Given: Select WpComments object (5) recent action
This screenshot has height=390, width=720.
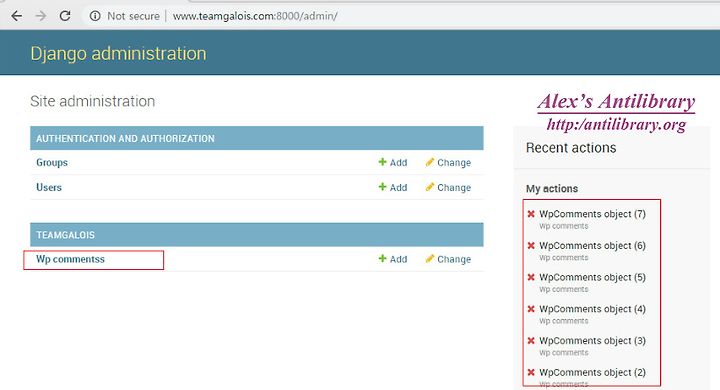Looking at the screenshot, I should click(x=592, y=277).
